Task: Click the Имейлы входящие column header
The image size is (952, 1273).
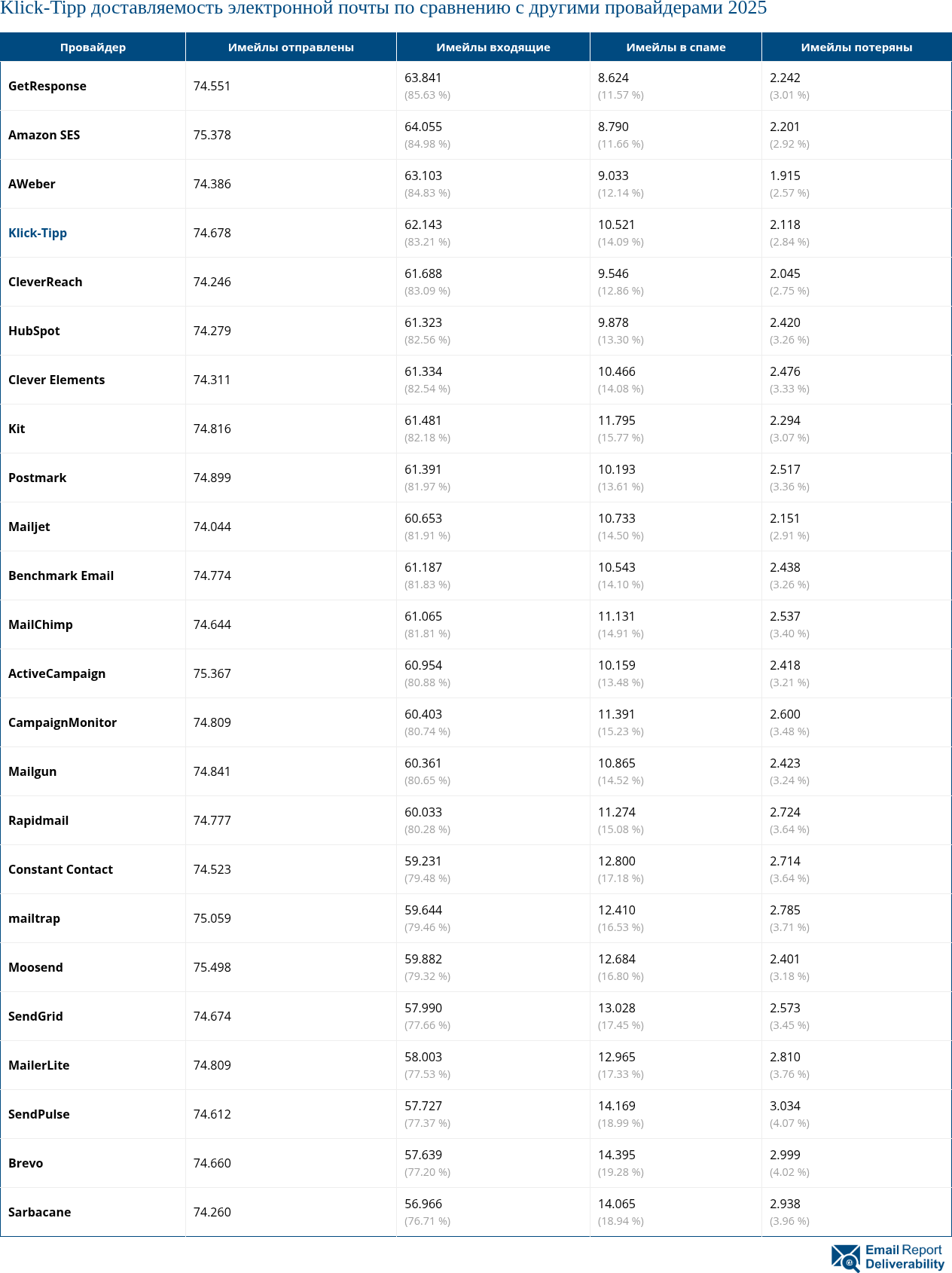Action: point(493,47)
